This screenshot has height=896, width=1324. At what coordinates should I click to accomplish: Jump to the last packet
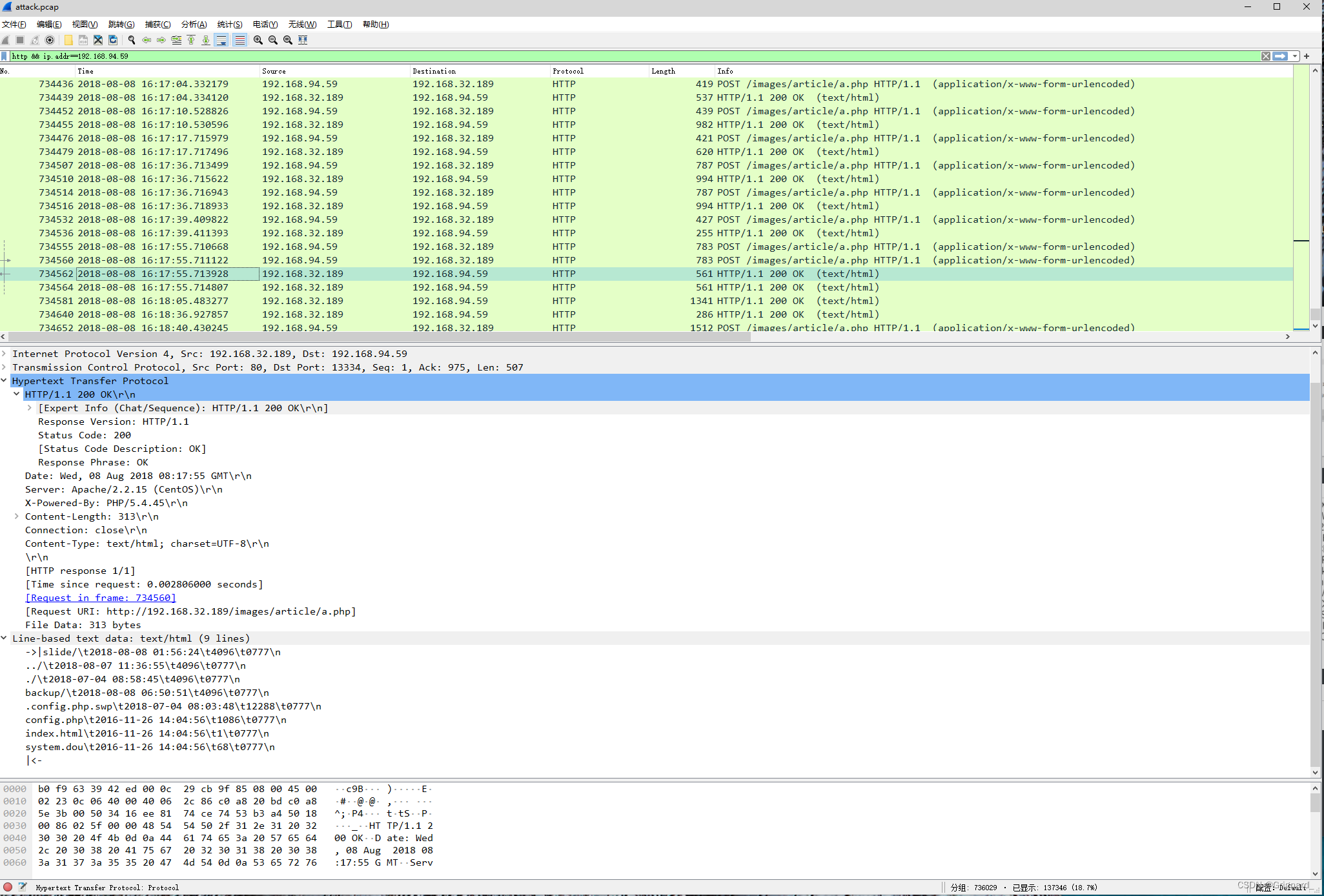coord(206,40)
